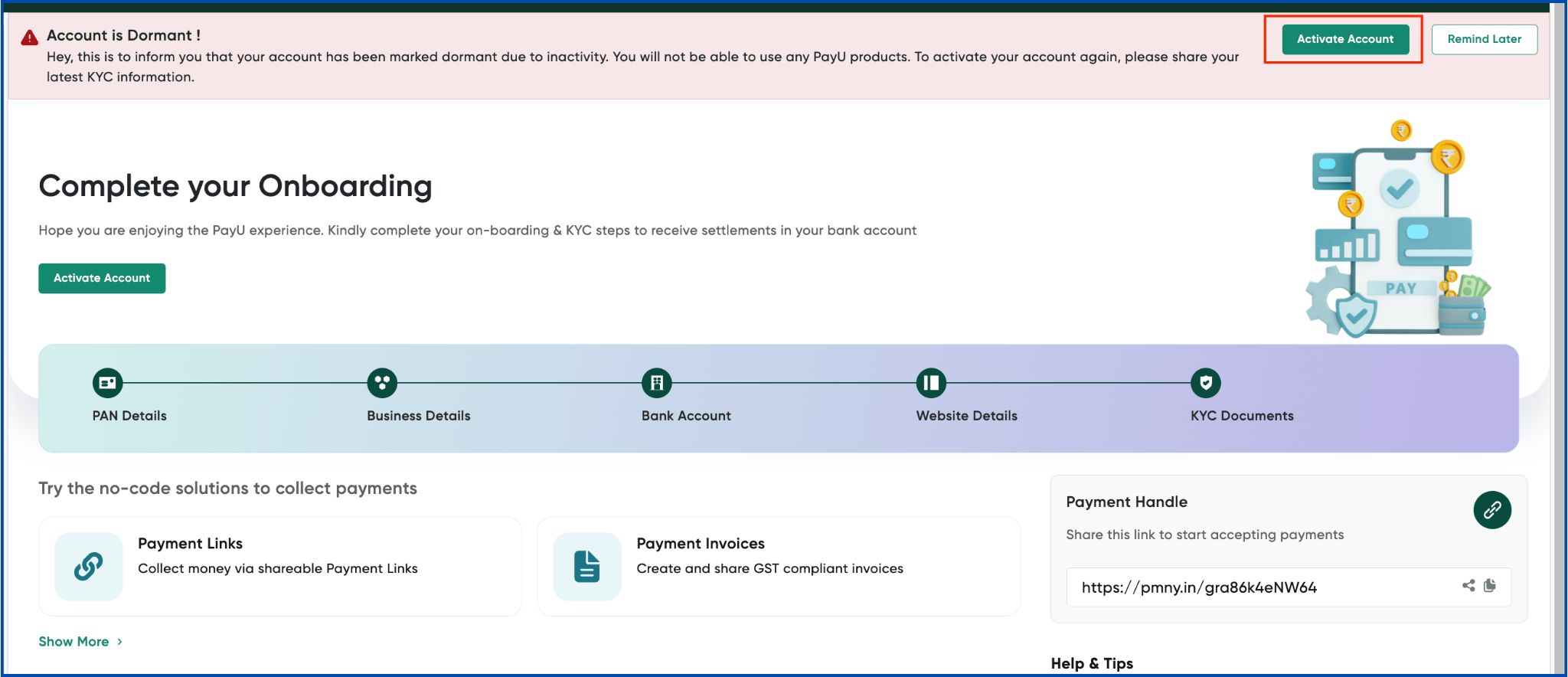Expand the Show More chevron arrow

click(119, 642)
